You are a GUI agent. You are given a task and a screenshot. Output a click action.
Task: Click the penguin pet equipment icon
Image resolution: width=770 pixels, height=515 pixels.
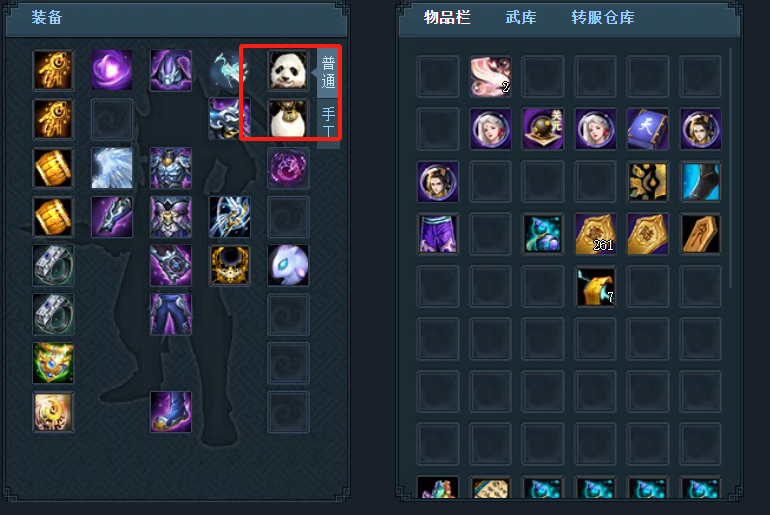point(288,119)
